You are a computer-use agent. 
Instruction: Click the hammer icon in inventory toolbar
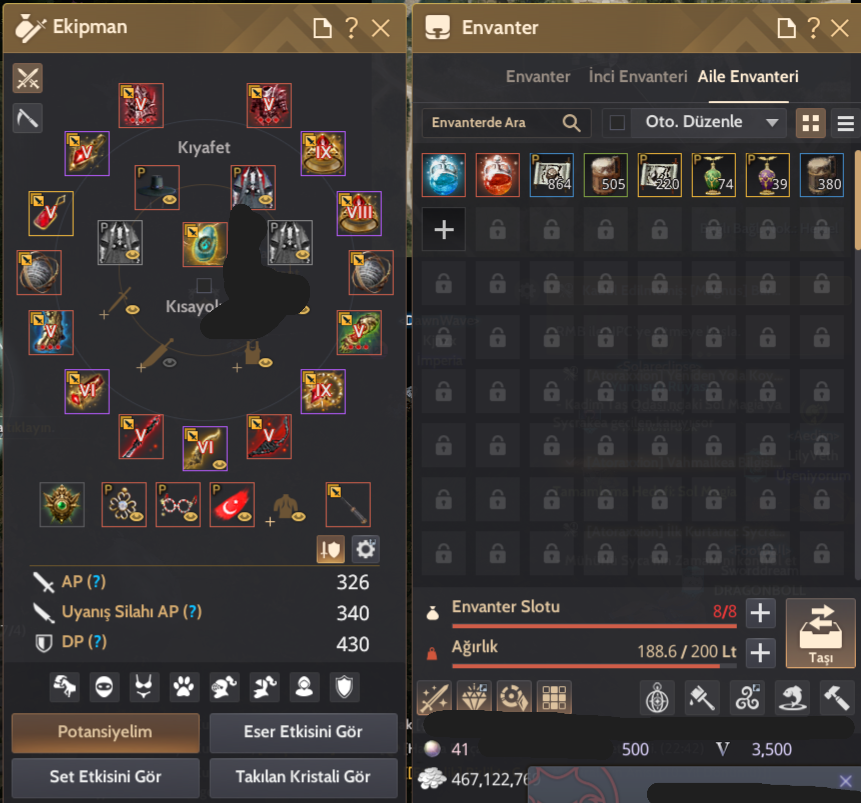(x=836, y=697)
